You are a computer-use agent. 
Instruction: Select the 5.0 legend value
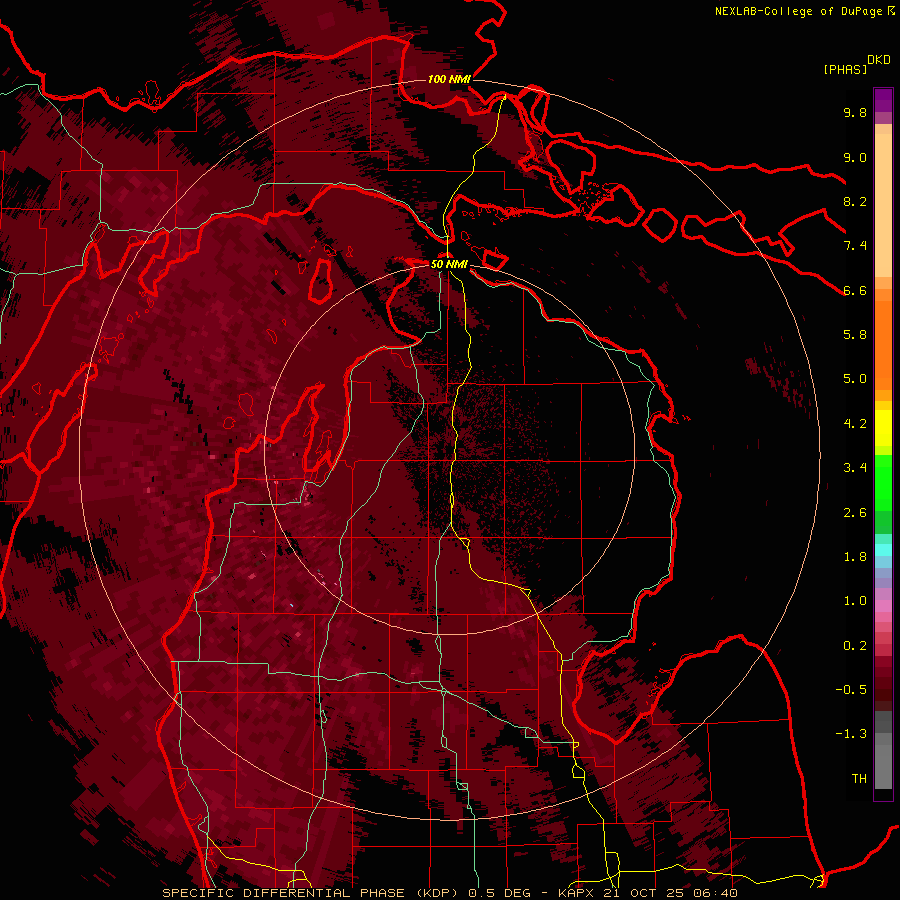tap(855, 379)
